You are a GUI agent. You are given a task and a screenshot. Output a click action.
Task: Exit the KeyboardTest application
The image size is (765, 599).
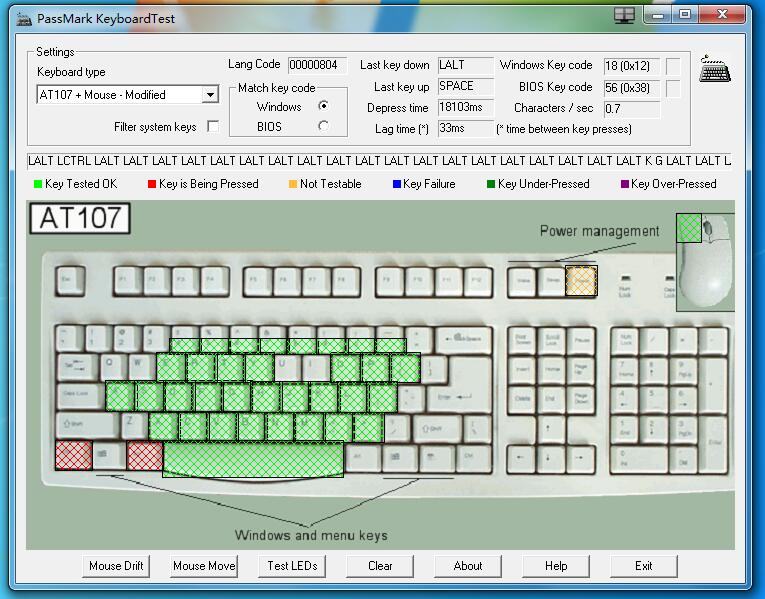pos(644,566)
